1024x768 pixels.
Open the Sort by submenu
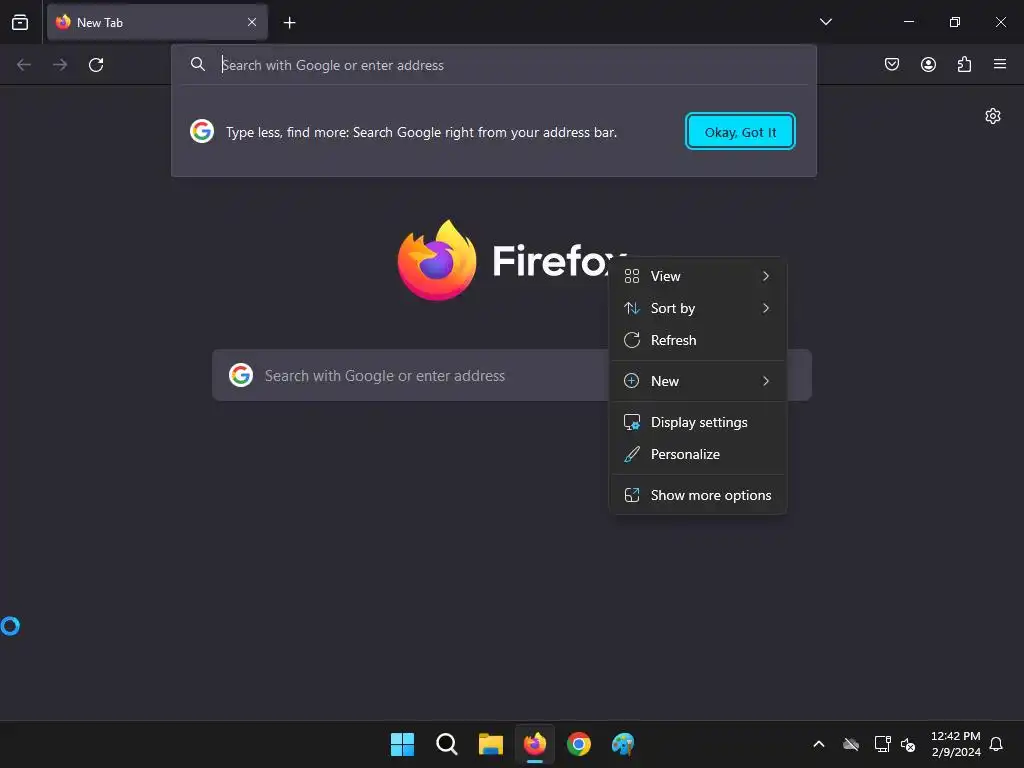point(697,308)
